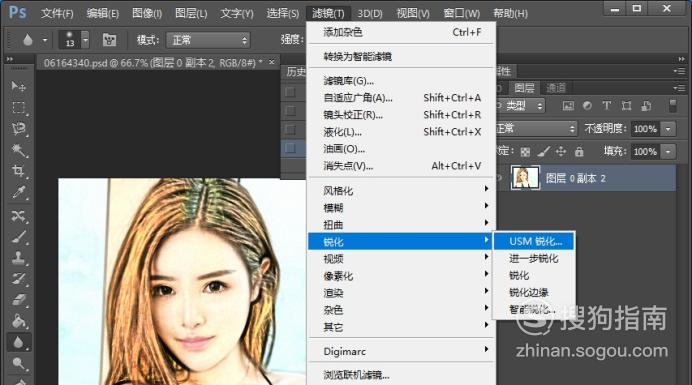Open layer blend mode 正常 dropdown
Screen dimensions: 692x385
(x=536, y=128)
